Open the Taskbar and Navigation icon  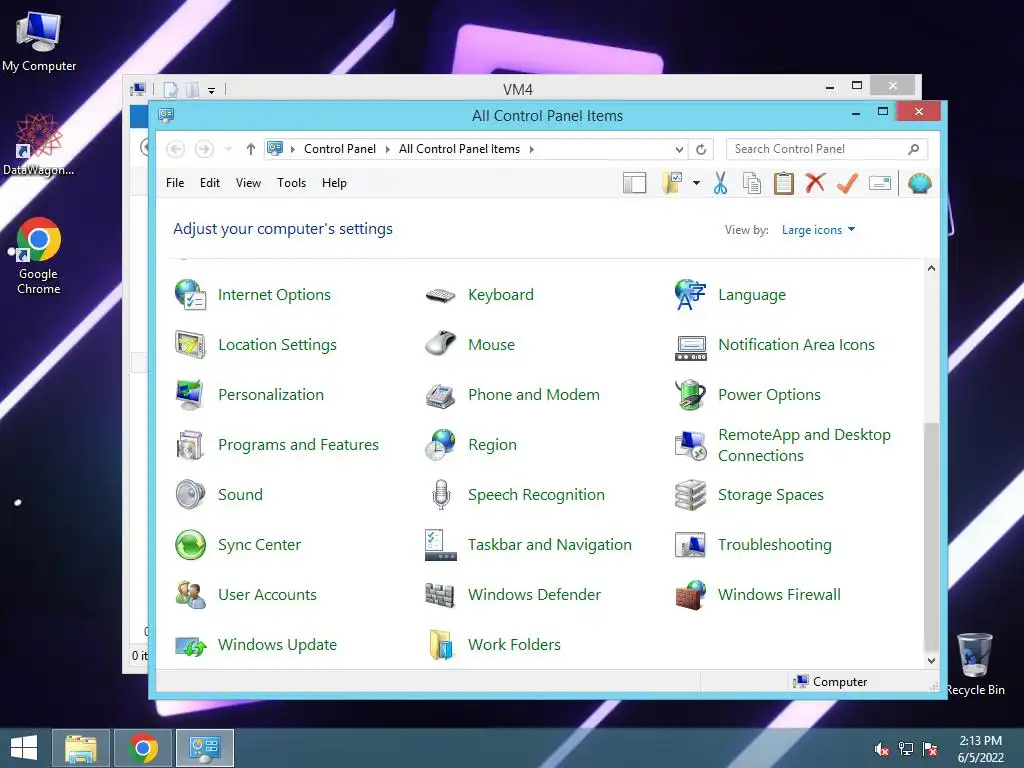(440, 545)
